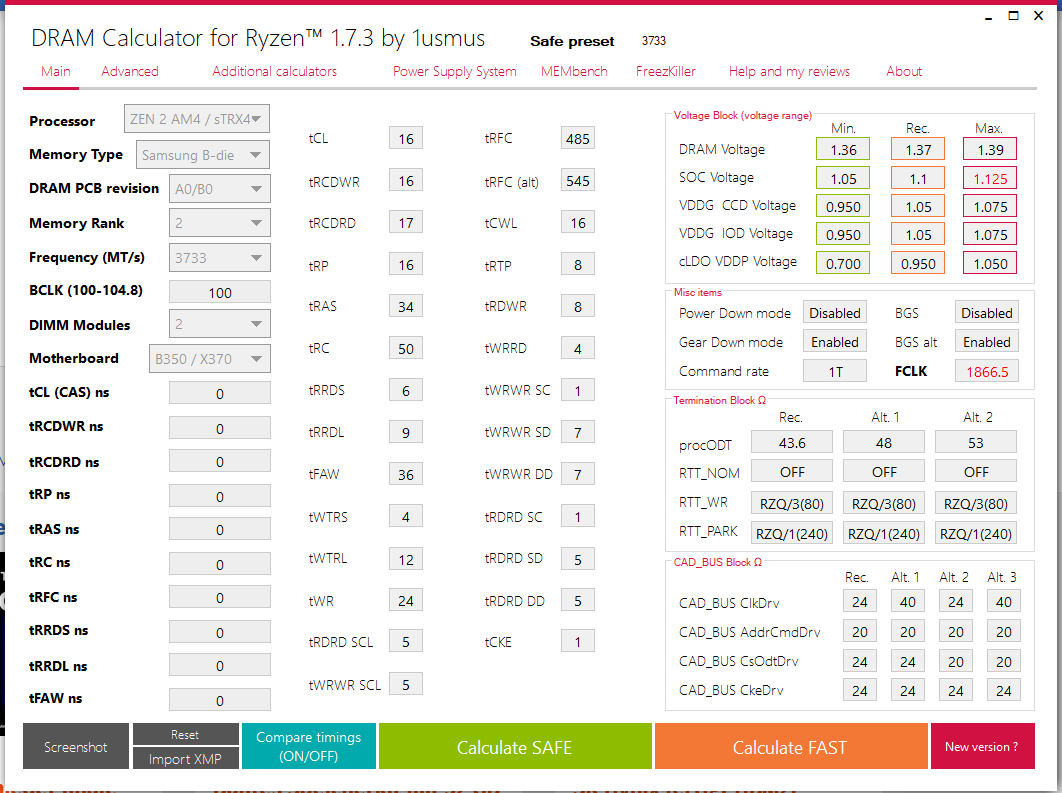
Task: Click the tRCDWR ns input field
Action: [x=219, y=428]
